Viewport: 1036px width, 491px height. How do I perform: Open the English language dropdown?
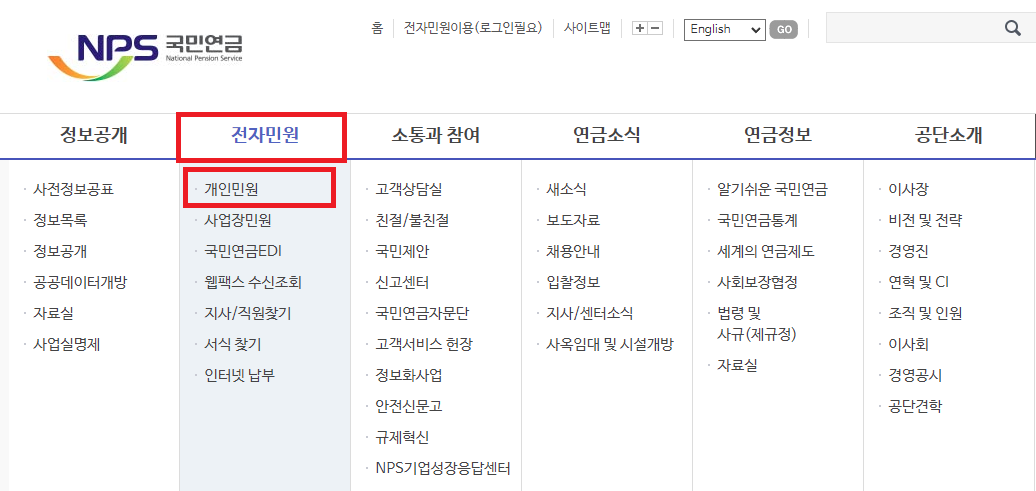724,29
